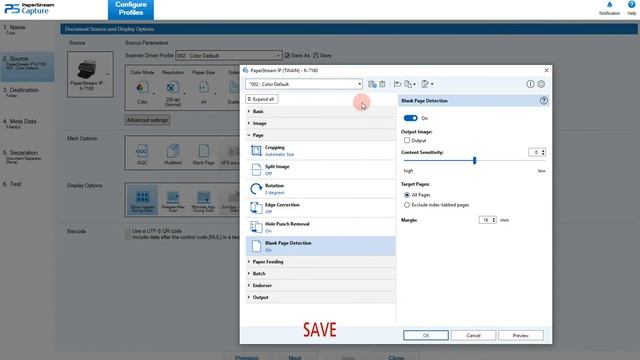Click the restore defaults icon in the dialog toolbar

pos(397,84)
